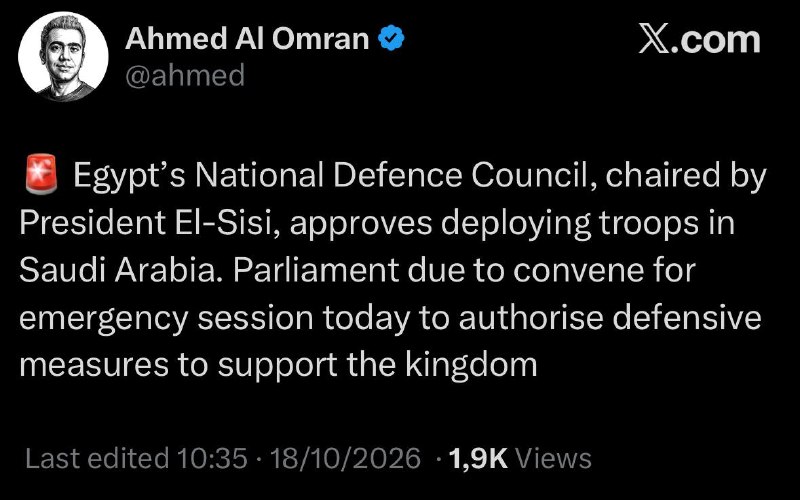
Task: Select the phrase "emergency session"
Action: click(166, 318)
